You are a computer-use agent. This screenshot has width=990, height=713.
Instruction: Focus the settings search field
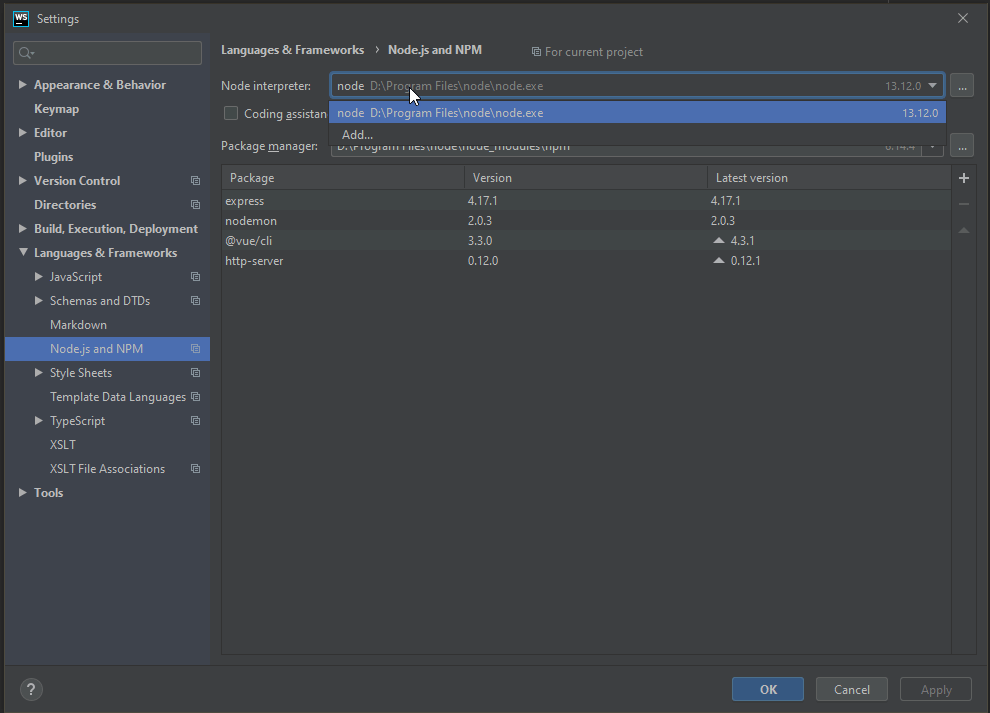click(107, 53)
